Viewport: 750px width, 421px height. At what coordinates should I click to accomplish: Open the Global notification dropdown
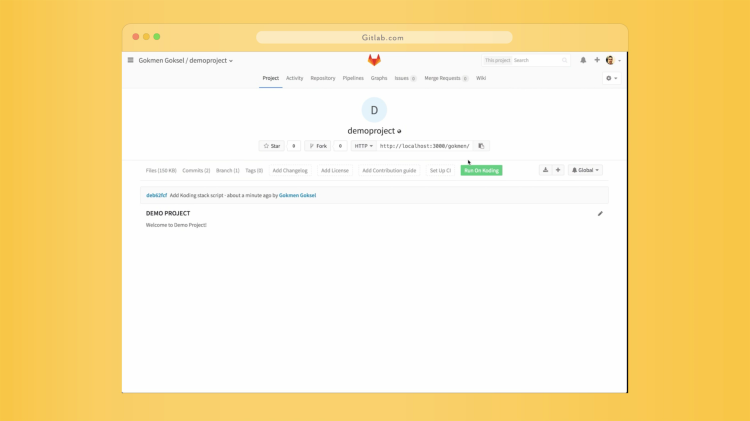585,170
